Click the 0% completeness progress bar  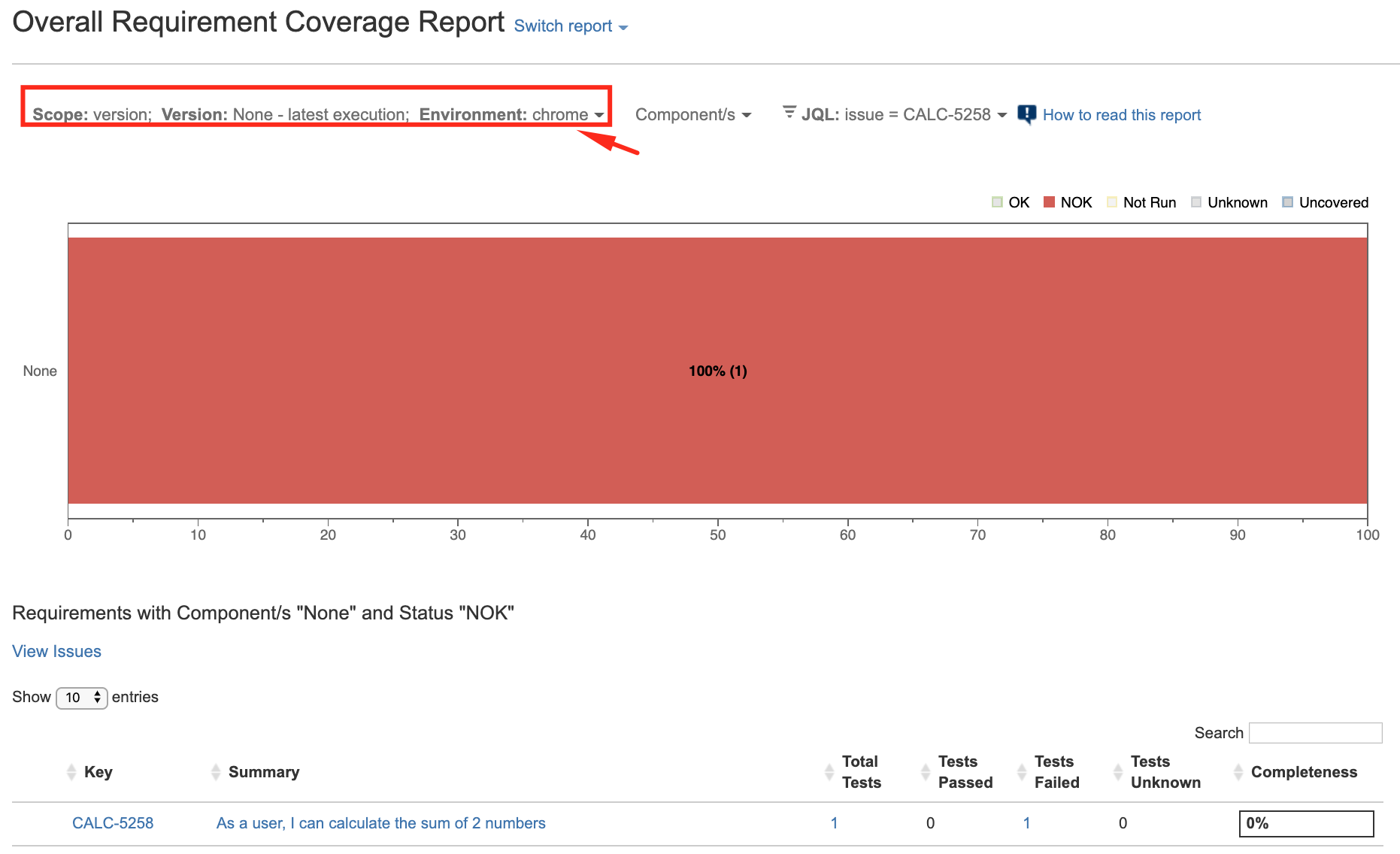pos(1306,823)
